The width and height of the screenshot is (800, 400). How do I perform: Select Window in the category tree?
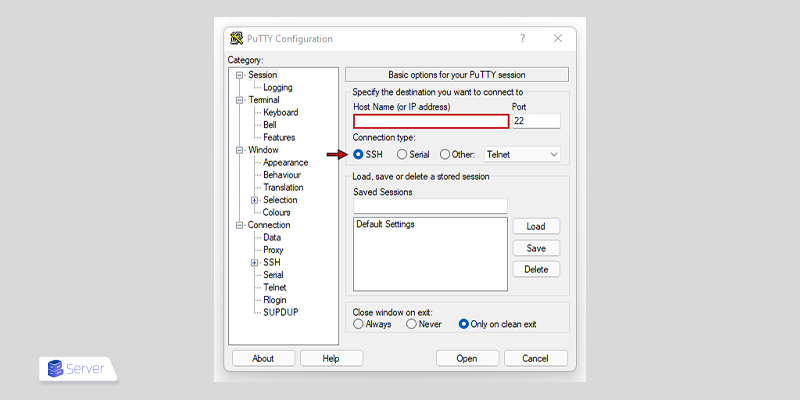pos(263,150)
